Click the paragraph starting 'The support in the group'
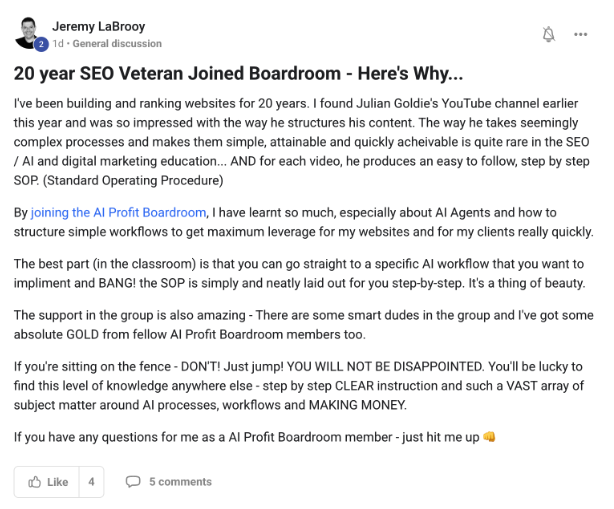 (300, 324)
